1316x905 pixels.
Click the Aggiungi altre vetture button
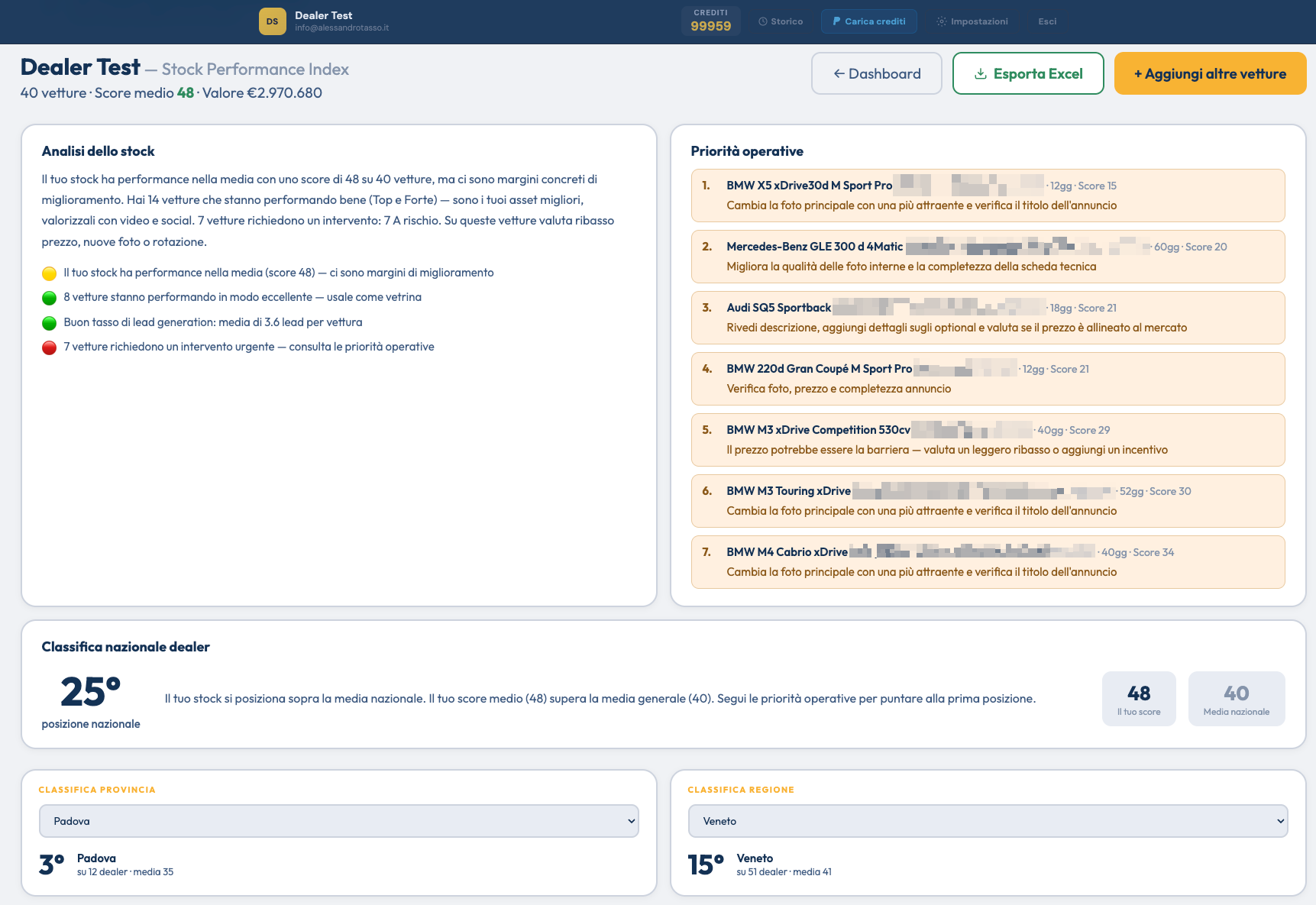[1210, 73]
